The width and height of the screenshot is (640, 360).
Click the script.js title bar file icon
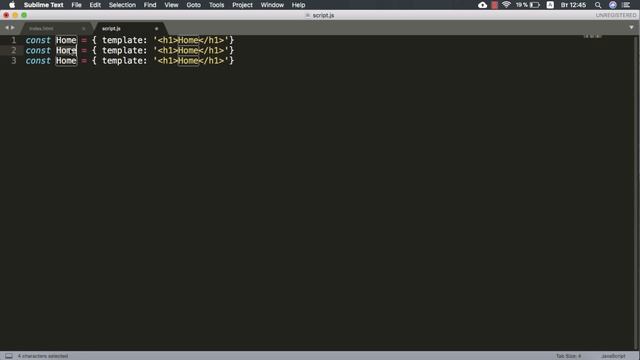pos(307,15)
